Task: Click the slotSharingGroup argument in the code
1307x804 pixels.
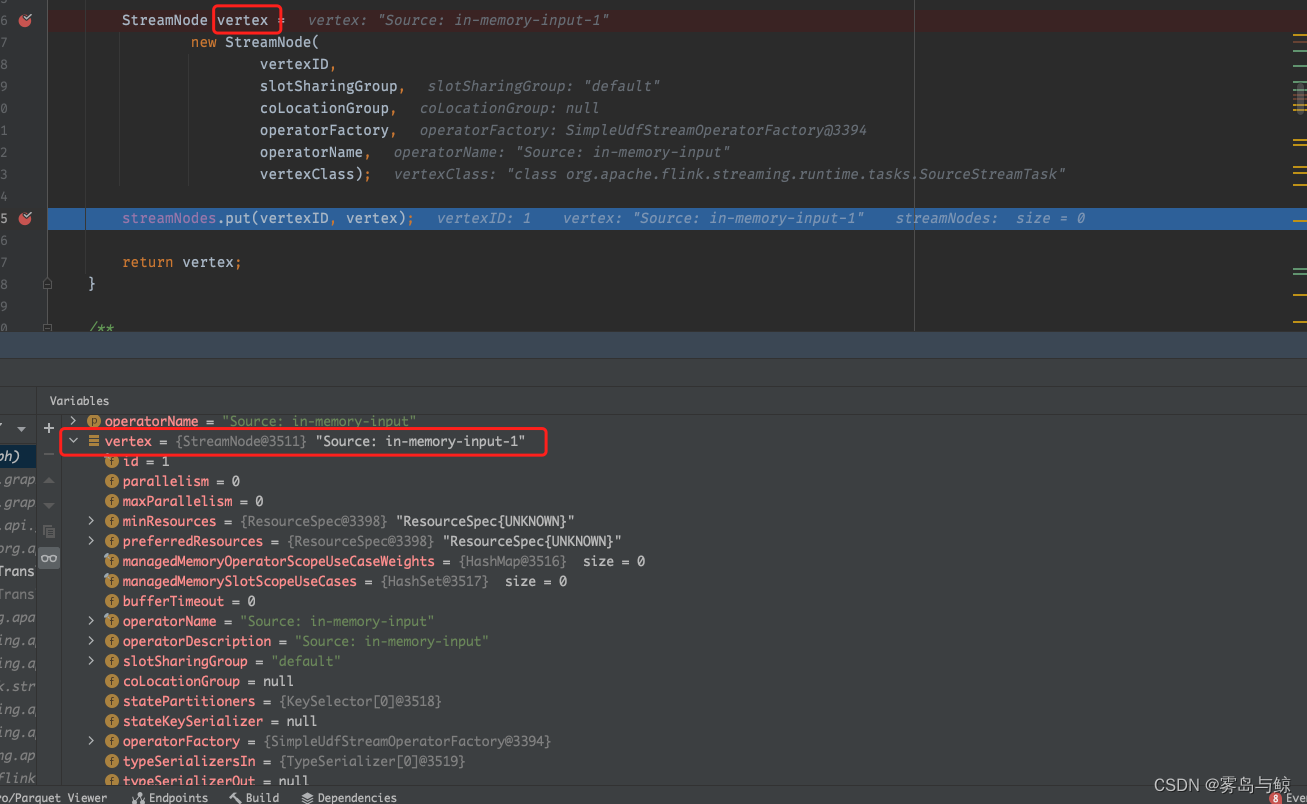Action: coord(328,86)
